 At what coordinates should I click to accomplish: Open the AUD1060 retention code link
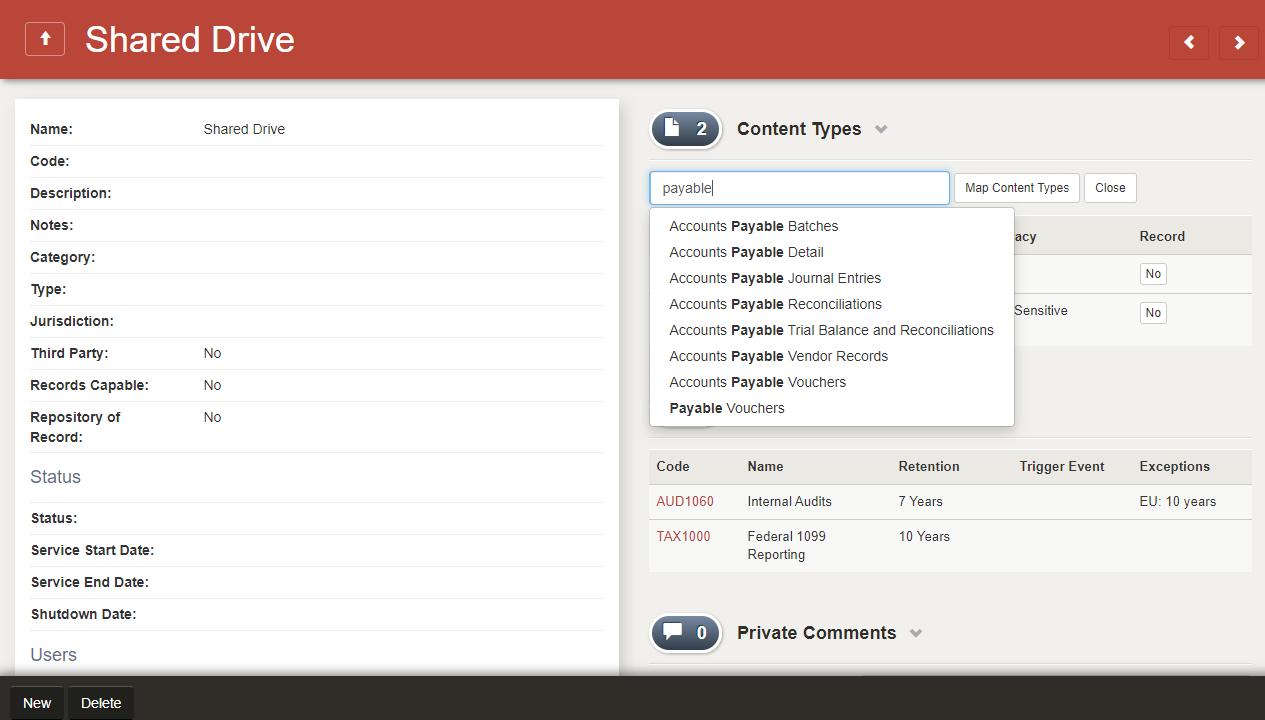(685, 501)
